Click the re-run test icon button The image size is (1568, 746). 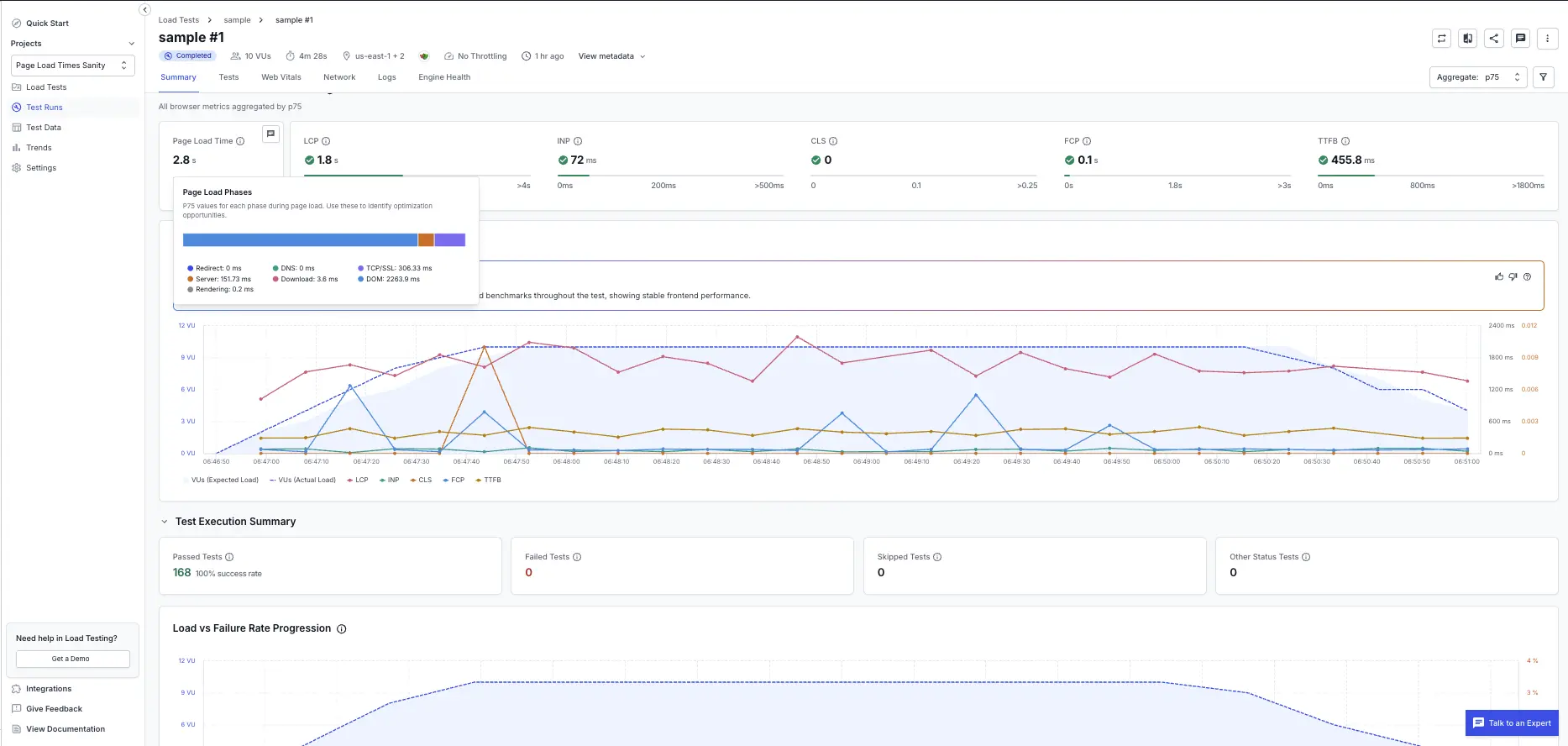(1441, 38)
